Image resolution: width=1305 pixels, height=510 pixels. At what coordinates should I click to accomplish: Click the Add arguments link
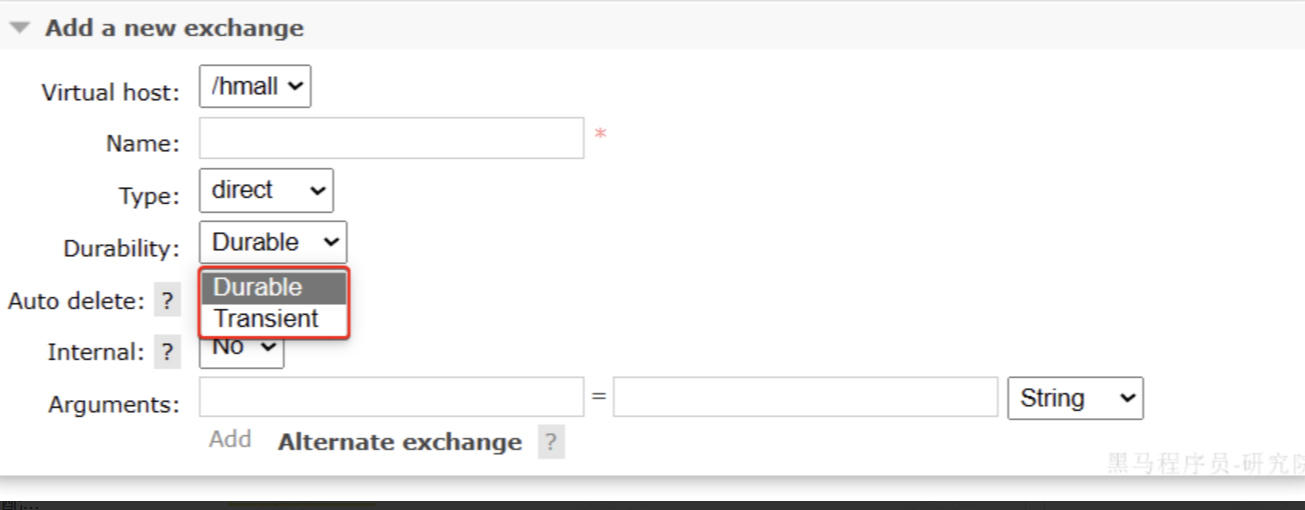[x=230, y=440]
